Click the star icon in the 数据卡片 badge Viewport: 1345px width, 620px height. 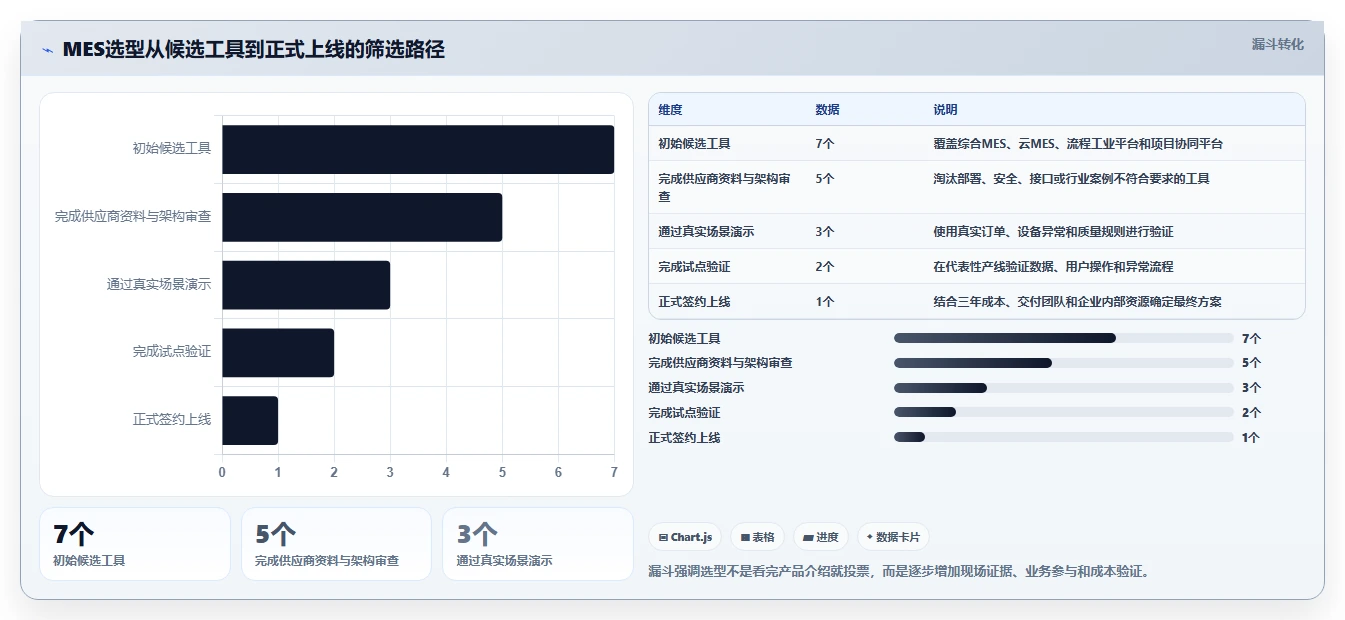[870, 538]
